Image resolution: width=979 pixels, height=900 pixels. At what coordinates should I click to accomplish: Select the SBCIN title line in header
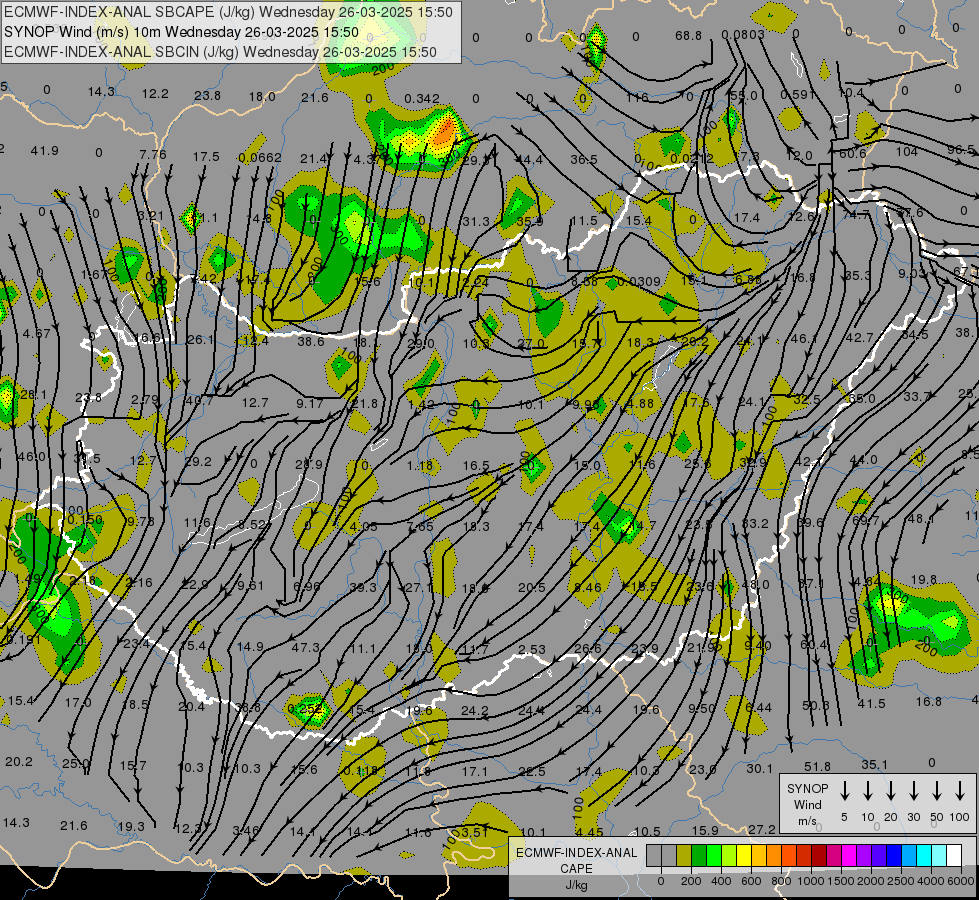220,52
